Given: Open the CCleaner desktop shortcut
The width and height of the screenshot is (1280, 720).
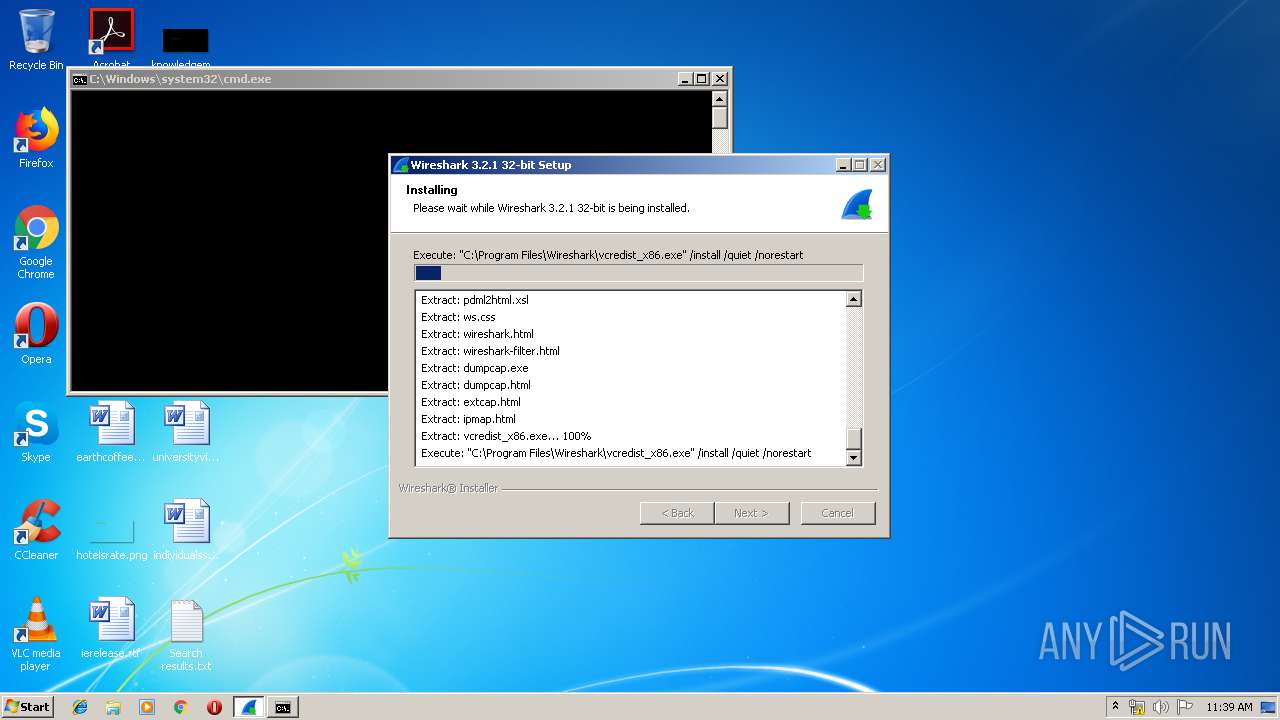Looking at the screenshot, I should pos(36,530).
